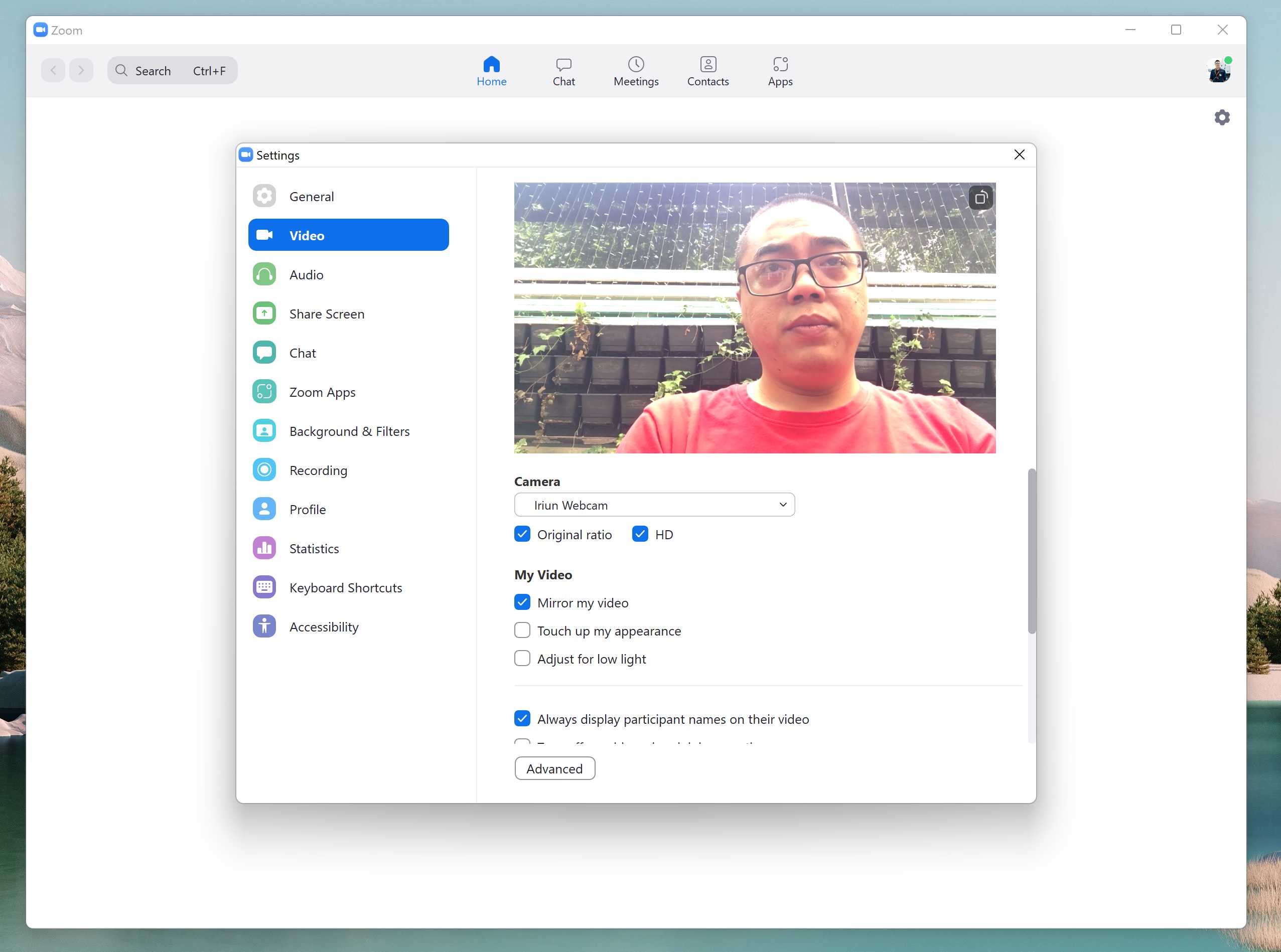Click the magnifier icon in the search box

[x=121, y=70]
